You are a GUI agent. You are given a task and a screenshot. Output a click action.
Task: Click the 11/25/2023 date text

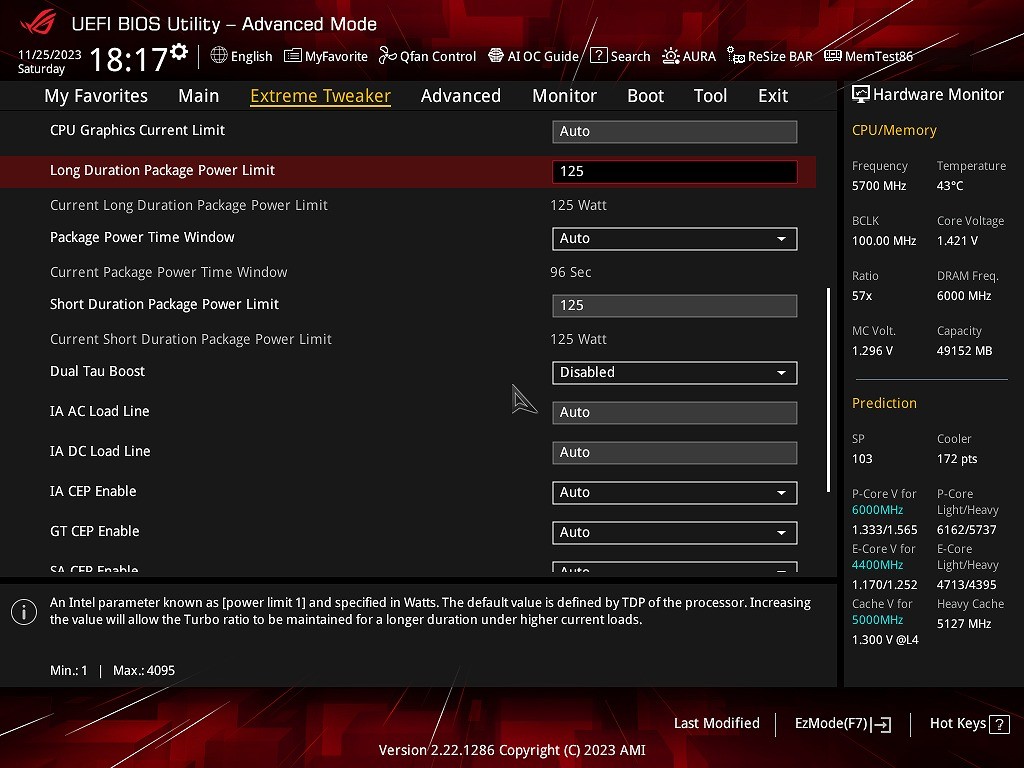[50, 54]
